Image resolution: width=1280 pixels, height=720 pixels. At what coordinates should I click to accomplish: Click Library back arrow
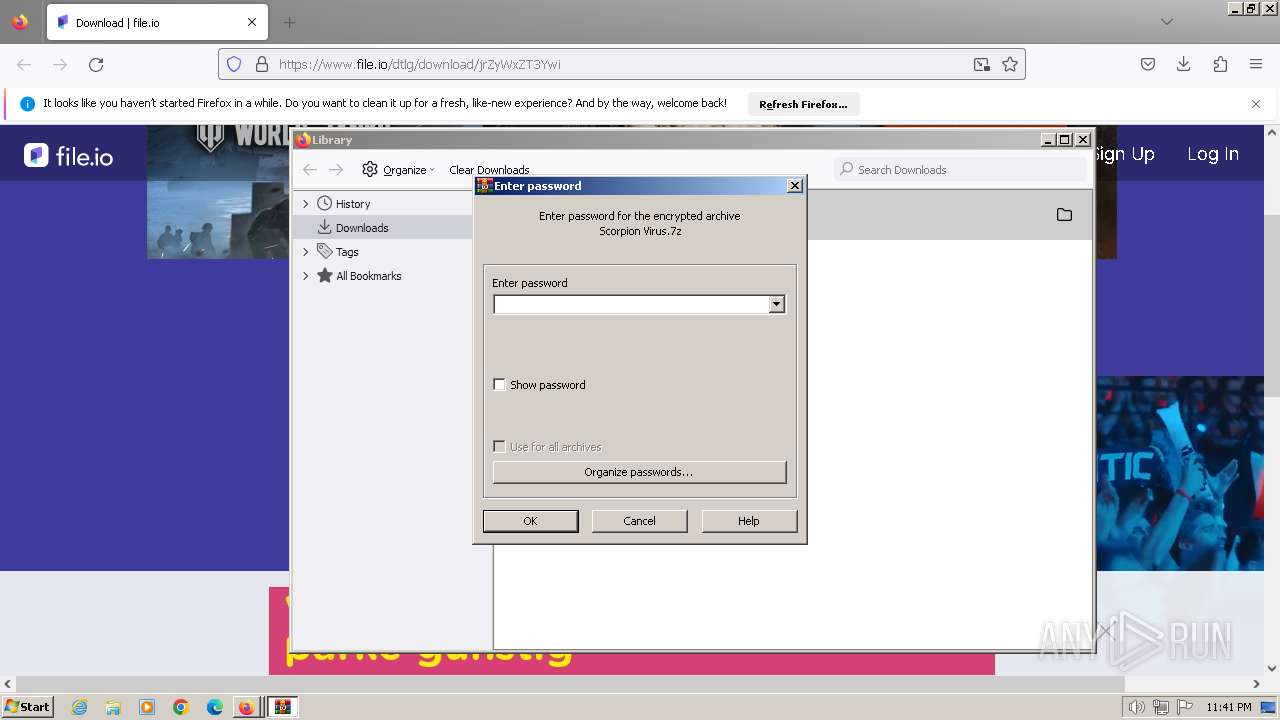click(x=310, y=170)
